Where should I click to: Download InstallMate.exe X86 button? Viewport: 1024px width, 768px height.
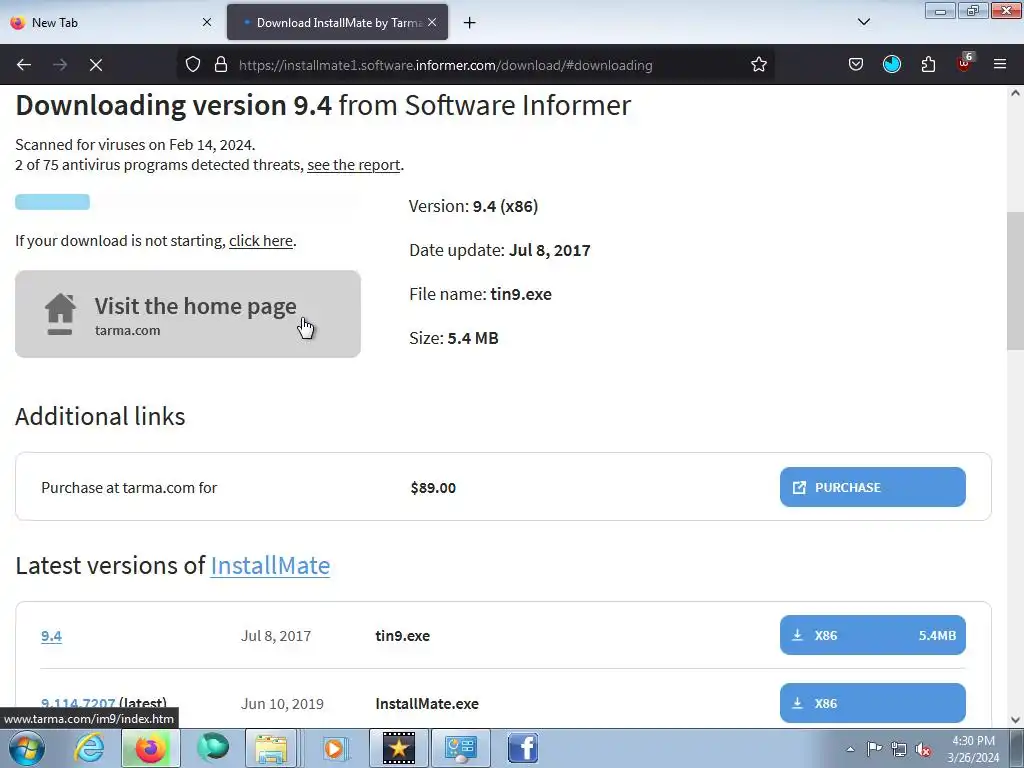(x=872, y=703)
